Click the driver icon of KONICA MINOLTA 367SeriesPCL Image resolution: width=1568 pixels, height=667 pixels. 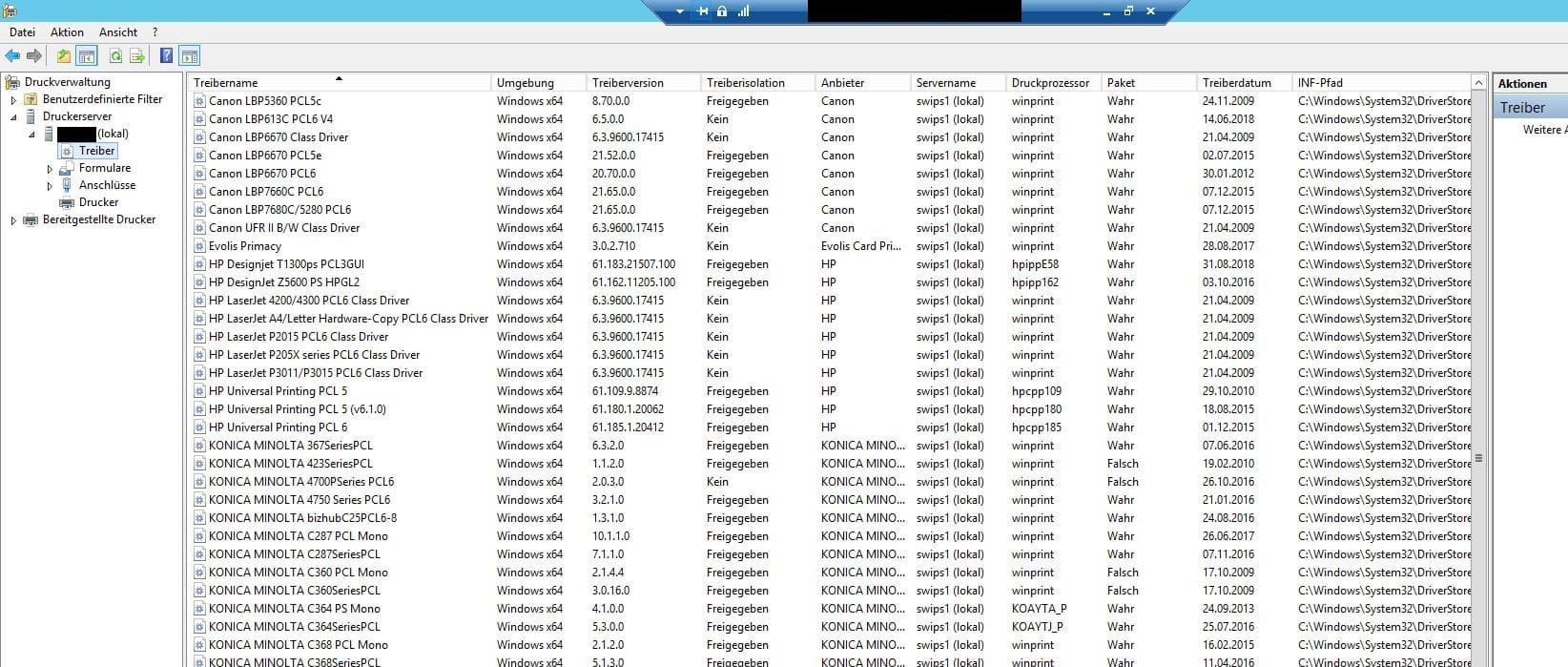(199, 446)
